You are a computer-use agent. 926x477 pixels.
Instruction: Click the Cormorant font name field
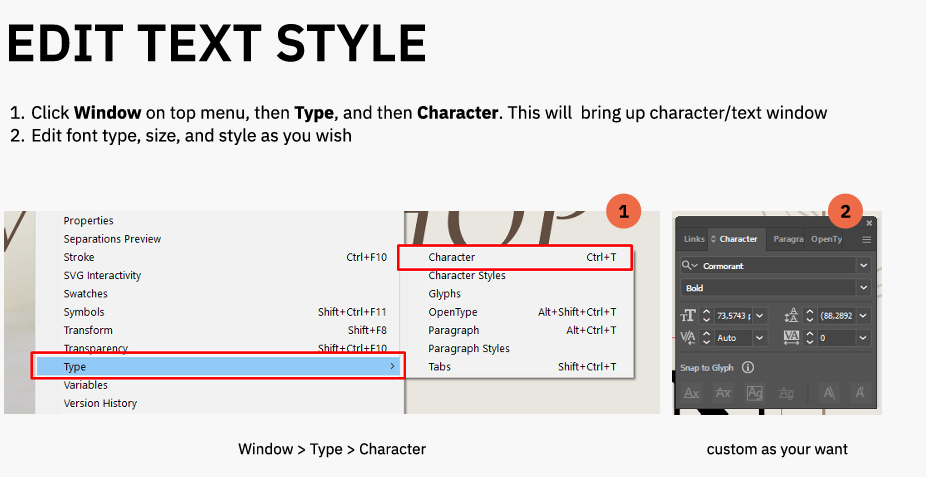pos(775,266)
